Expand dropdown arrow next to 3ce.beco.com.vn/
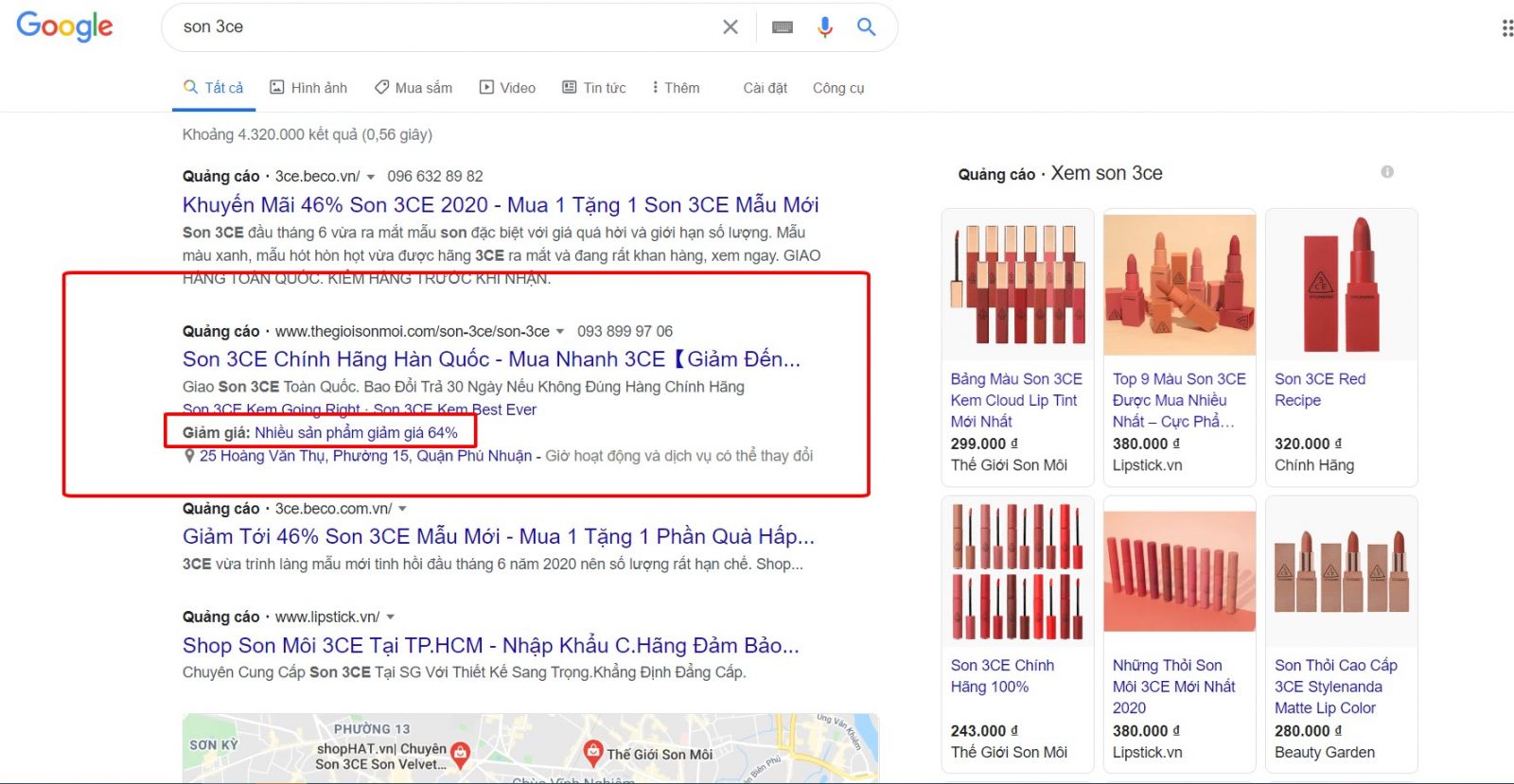Image resolution: width=1514 pixels, height=784 pixels. click(x=402, y=509)
